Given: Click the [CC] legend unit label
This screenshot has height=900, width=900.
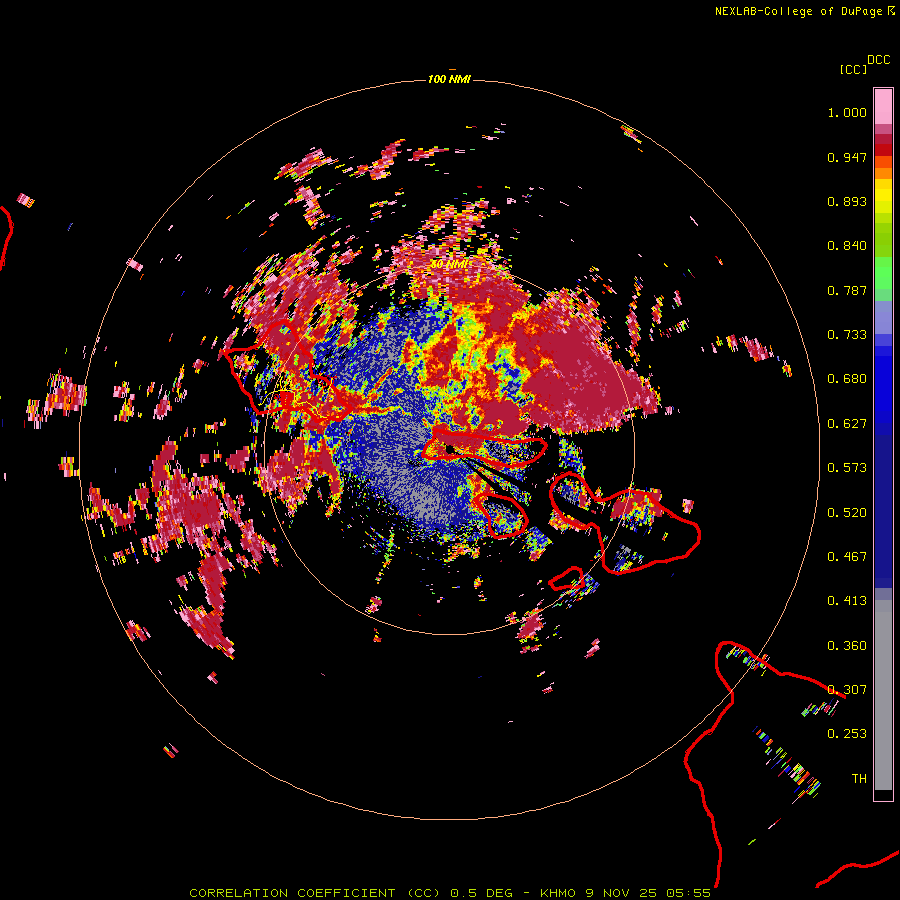Looking at the screenshot, I should 853,69.
